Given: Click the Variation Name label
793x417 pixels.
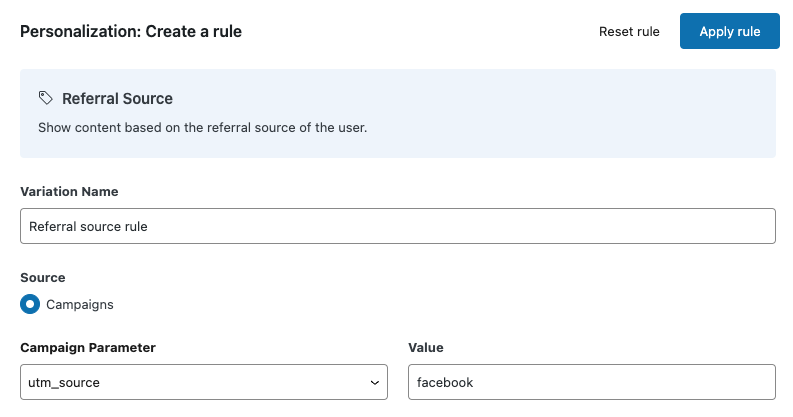Looking at the screenshot, I should (x=69, y=191).
